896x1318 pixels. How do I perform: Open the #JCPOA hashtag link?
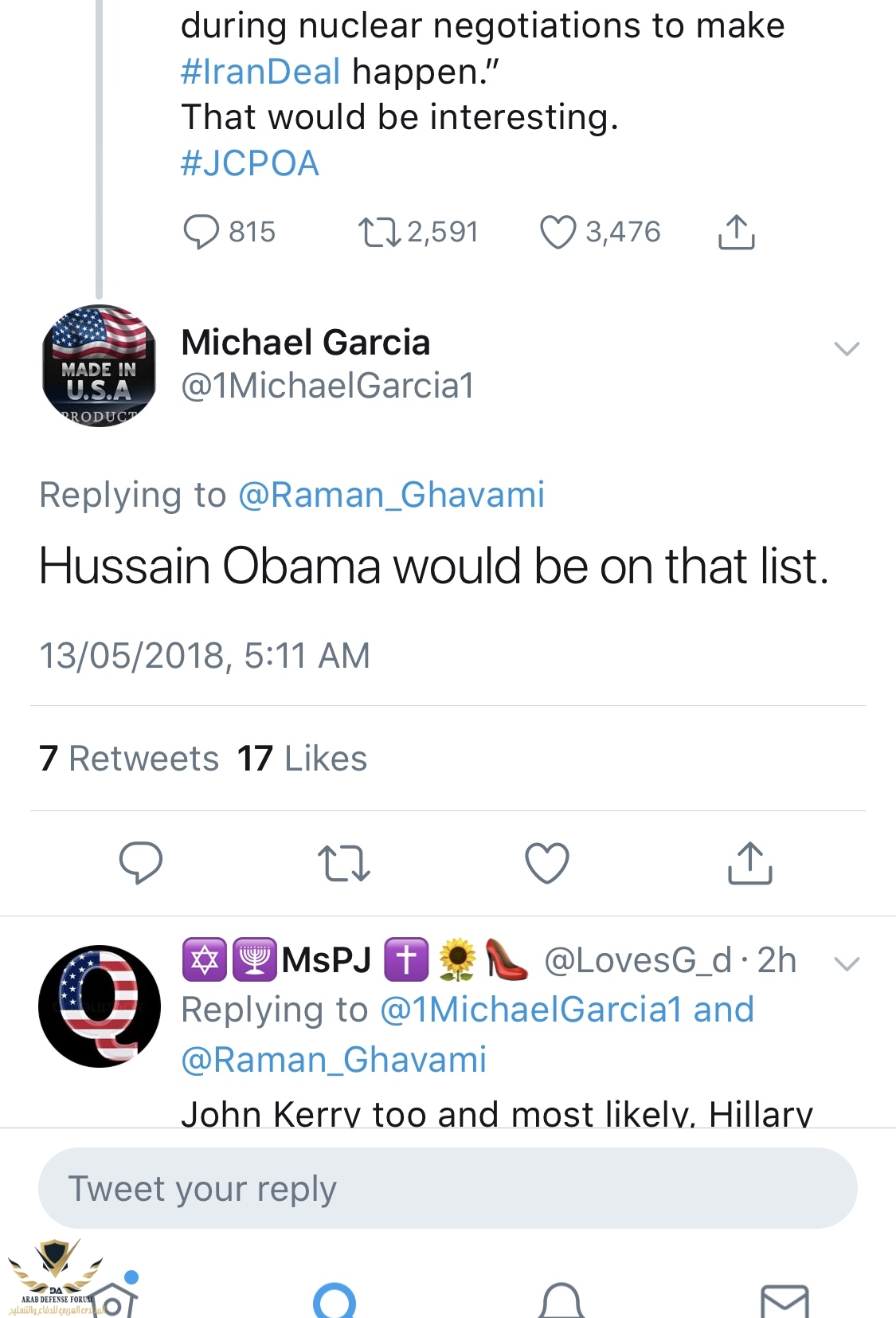(249, 163)
